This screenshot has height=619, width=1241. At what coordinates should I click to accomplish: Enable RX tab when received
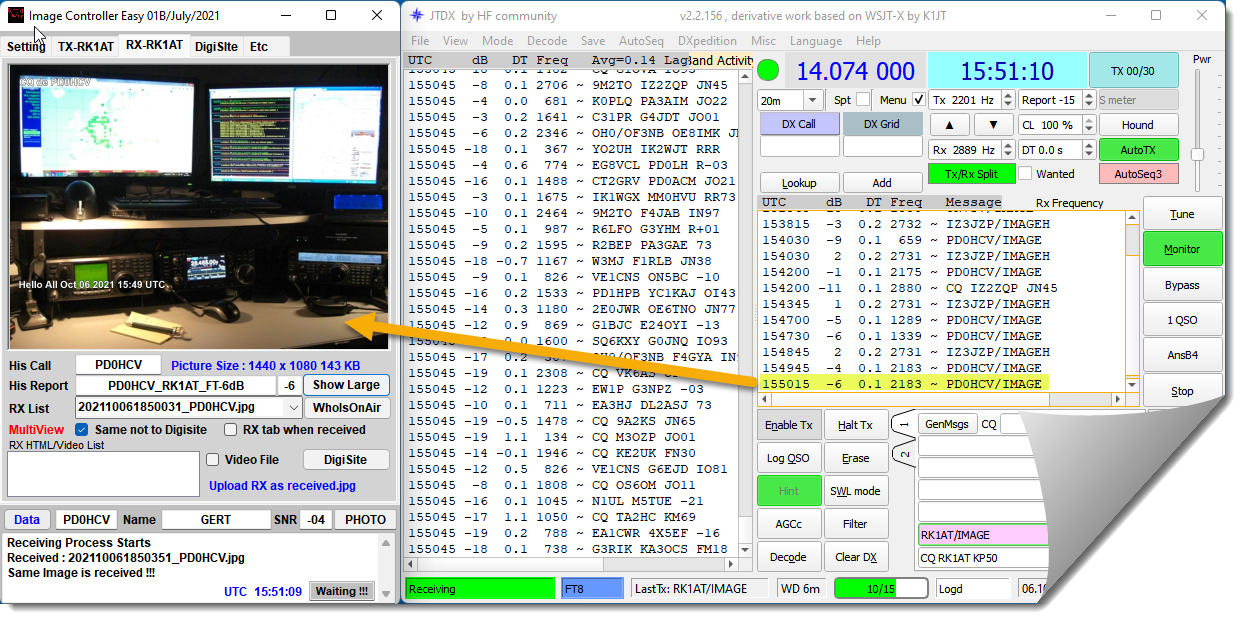(x=231, y=430)
